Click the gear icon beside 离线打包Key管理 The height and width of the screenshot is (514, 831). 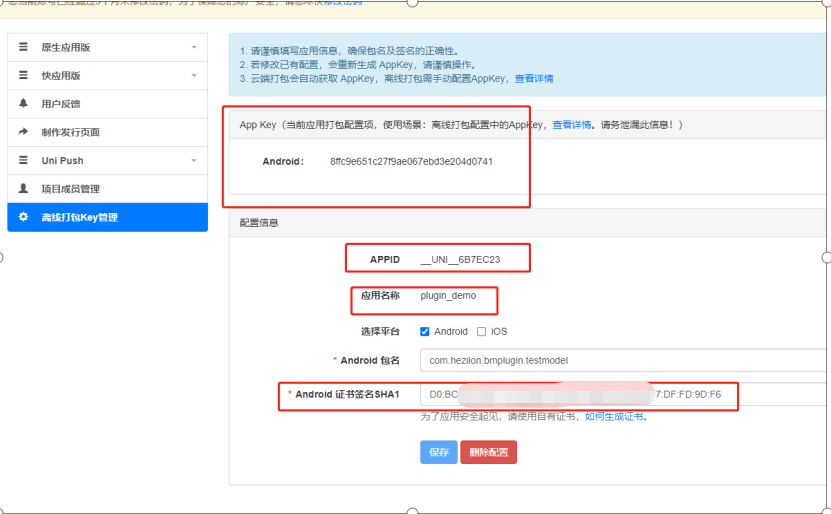(x=23, y=217)
